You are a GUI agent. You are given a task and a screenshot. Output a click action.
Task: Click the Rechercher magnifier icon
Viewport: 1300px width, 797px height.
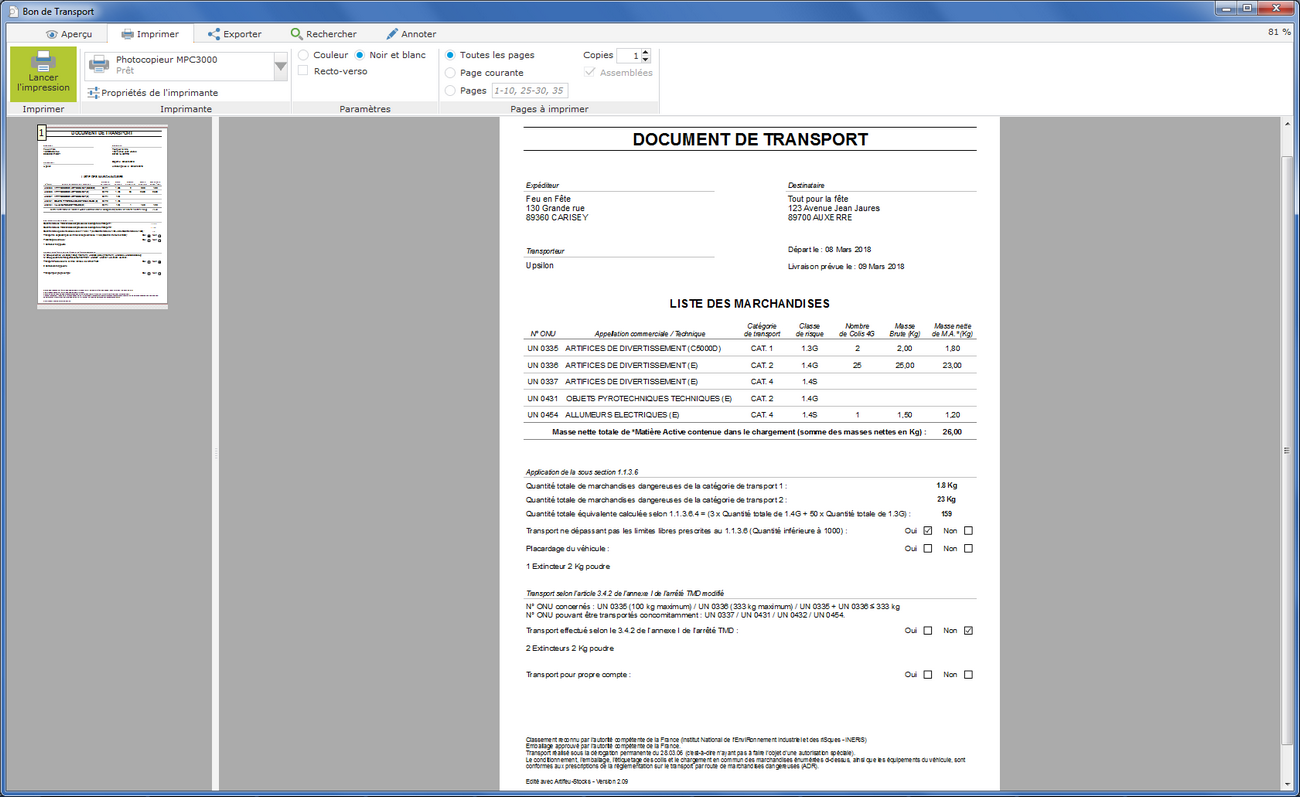click(296, 34)
